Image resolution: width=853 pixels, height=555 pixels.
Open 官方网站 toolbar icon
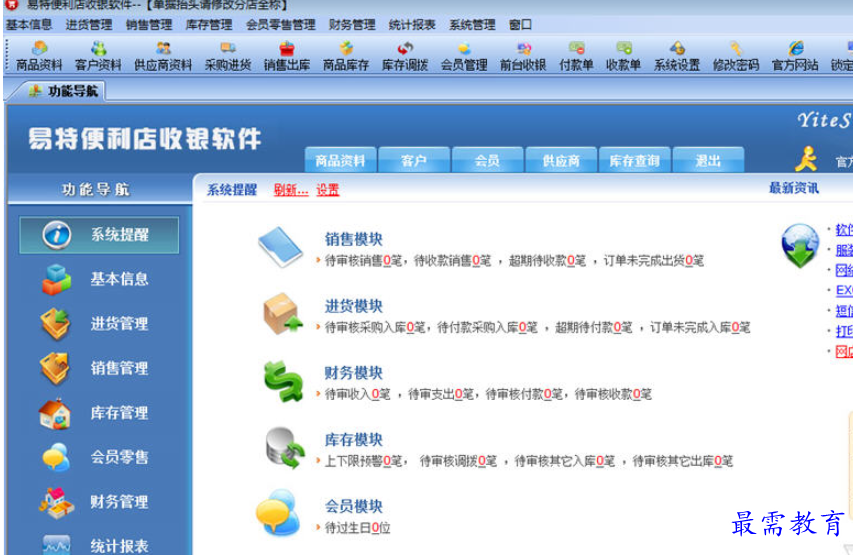click(x=795, y=56)
